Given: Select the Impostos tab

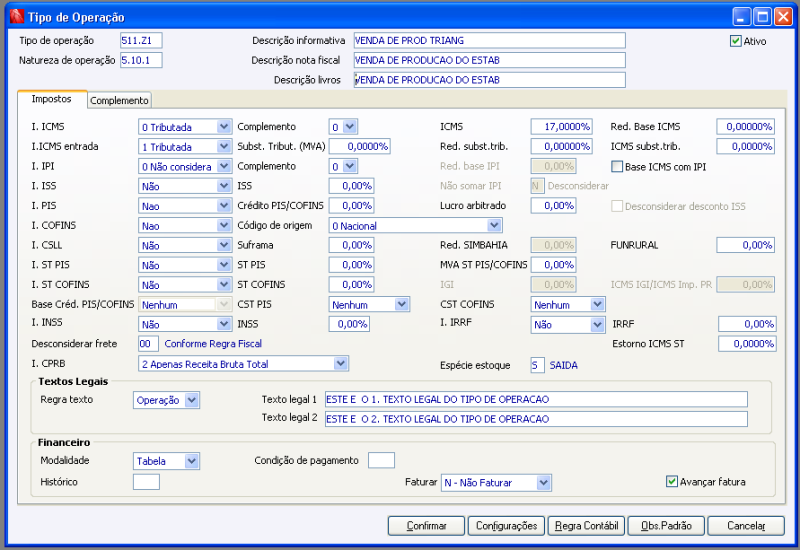Looking at the screenshot, I should click(x=51, y=99).
